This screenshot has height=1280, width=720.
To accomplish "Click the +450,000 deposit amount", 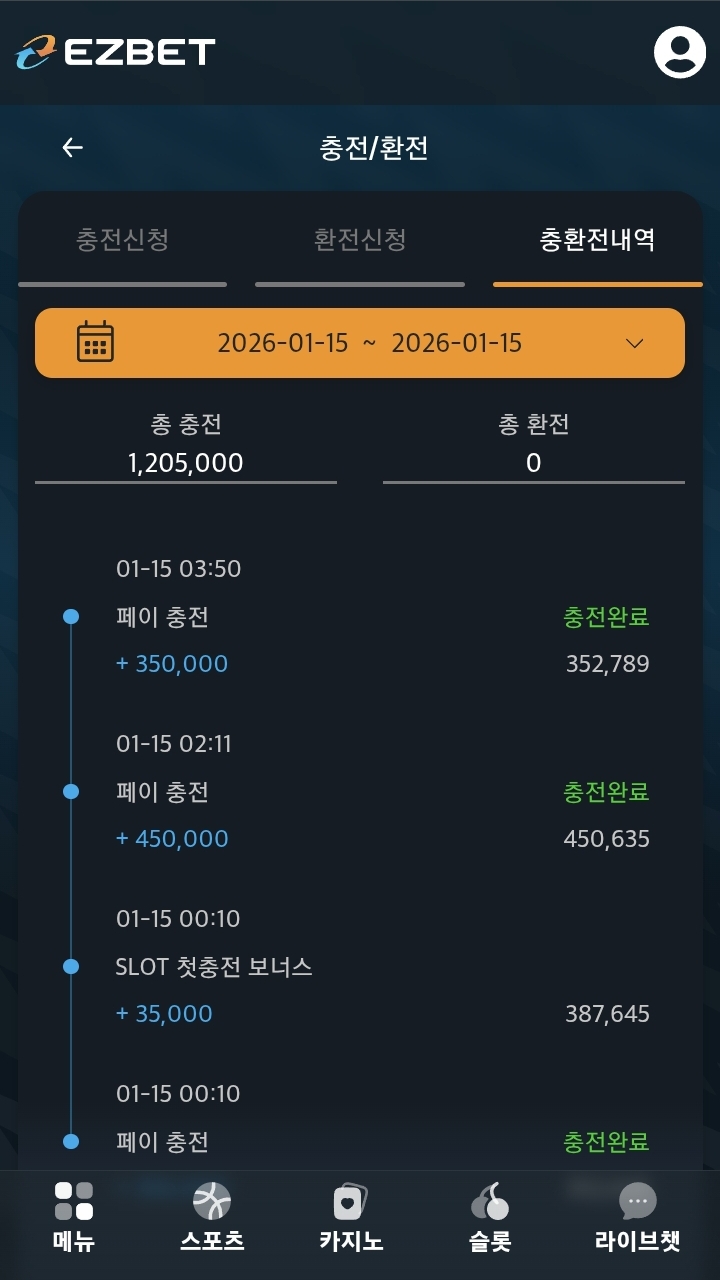I will 172,838.
